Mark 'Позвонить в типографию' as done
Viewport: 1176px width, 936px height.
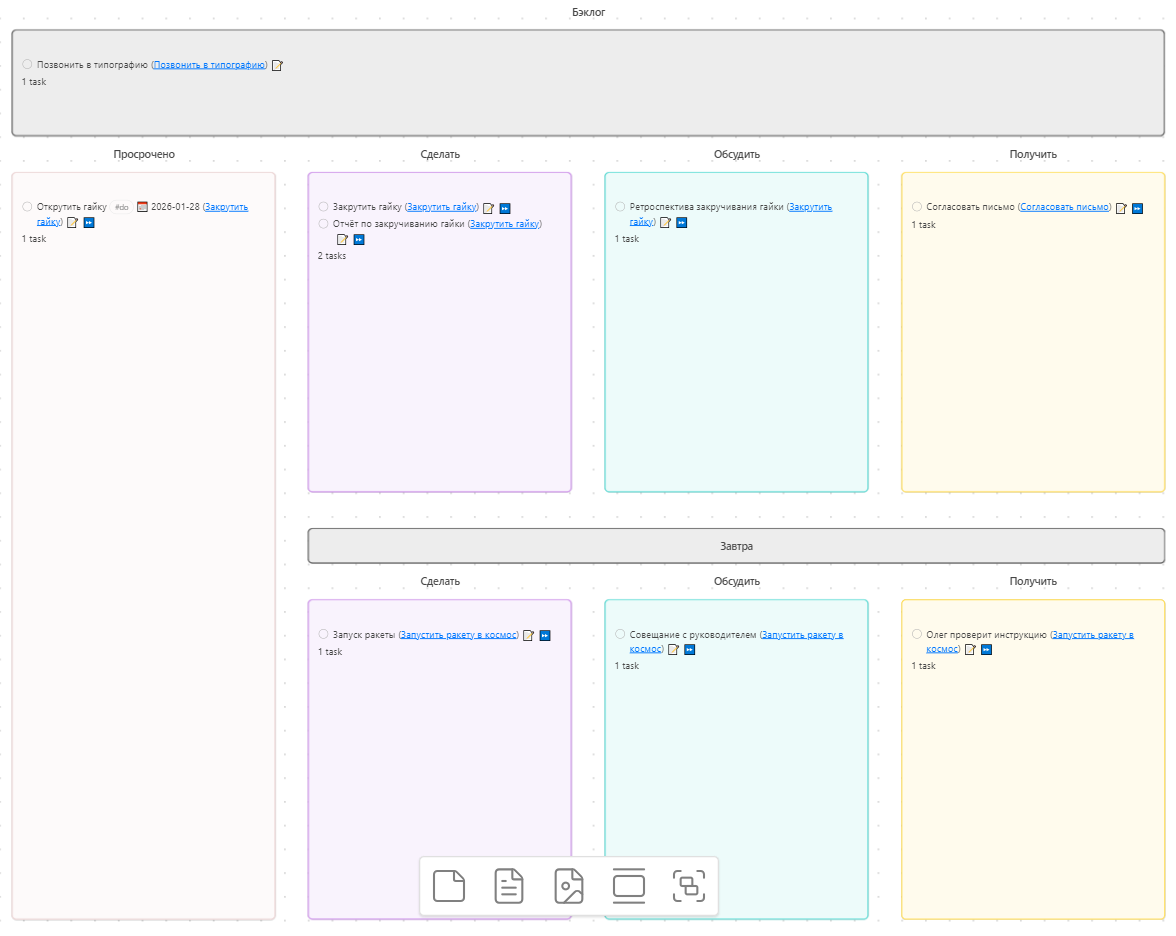pyautogui.click(x=27, y=64)
